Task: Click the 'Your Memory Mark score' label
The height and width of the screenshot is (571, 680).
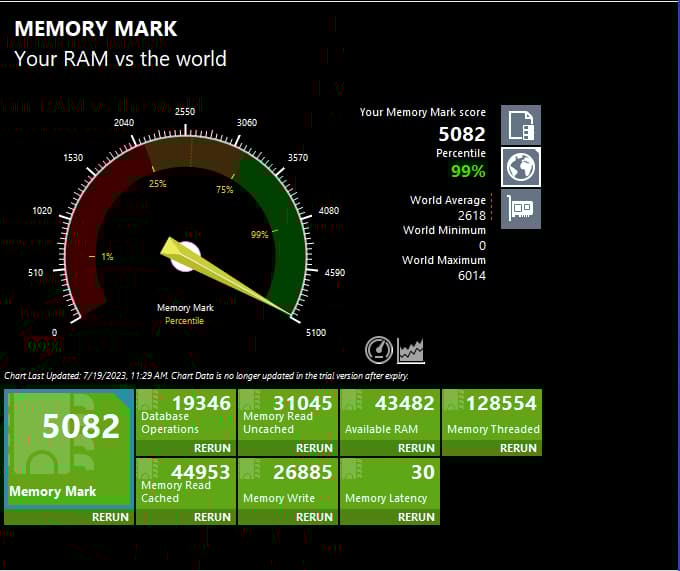Action: click(423, 112)
